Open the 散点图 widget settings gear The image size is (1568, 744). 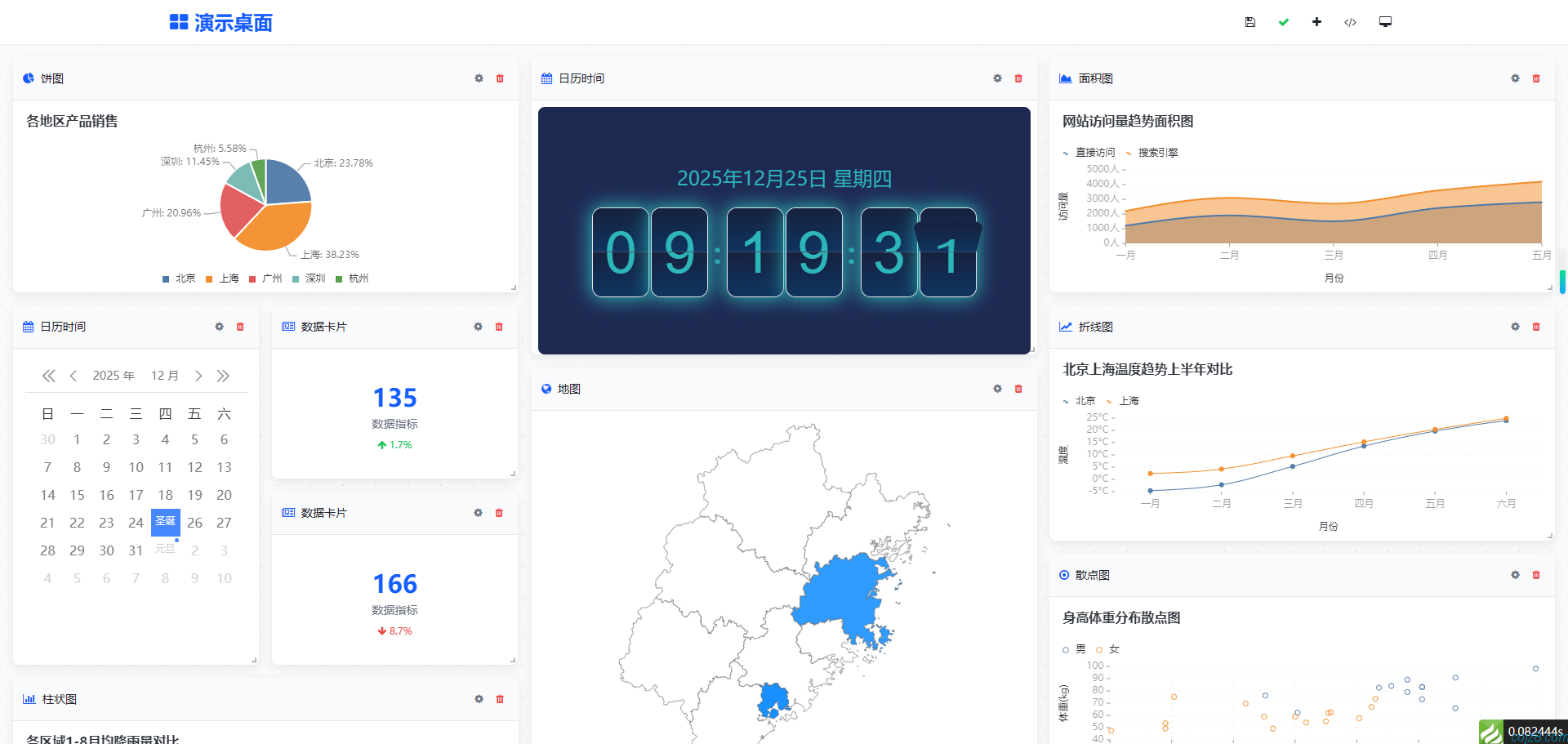coord(1515,575)
